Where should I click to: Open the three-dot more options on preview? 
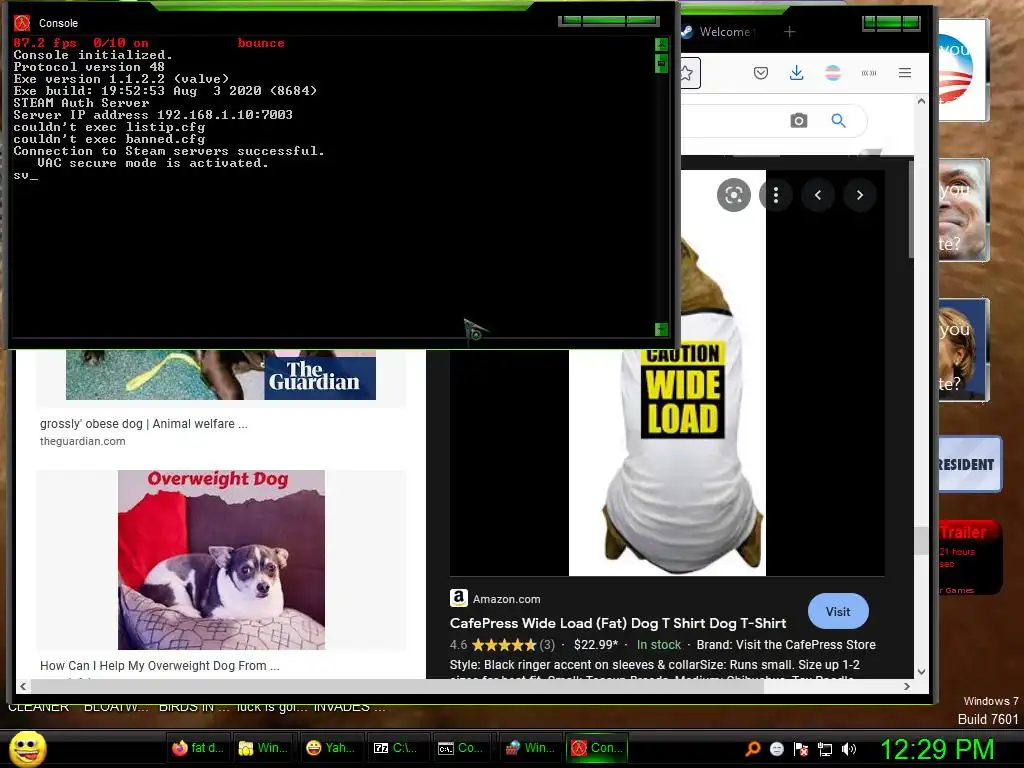(x=776, y=195)
